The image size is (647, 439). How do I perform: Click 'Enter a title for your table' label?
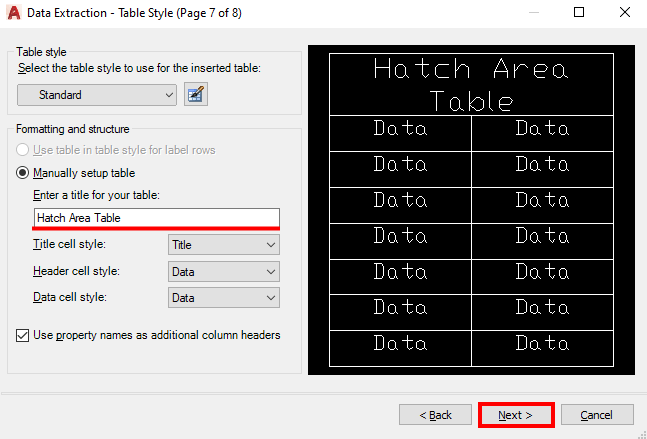pyautogui.click(x=96, y=195)
